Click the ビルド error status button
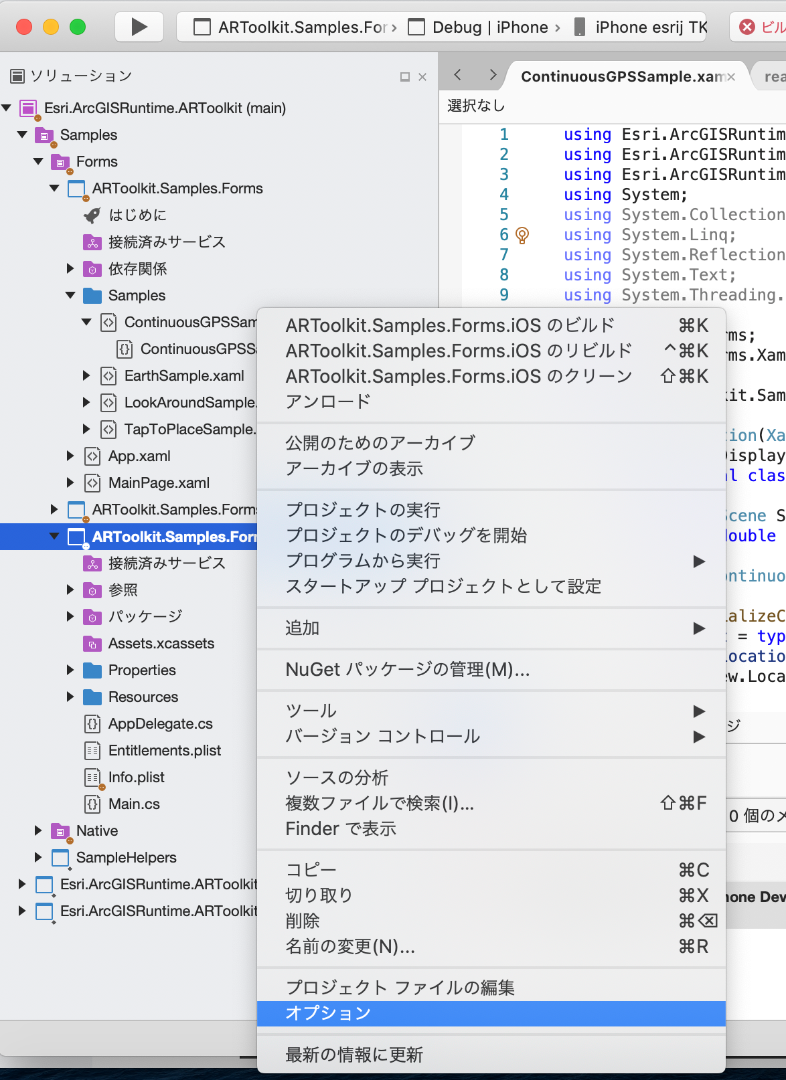The height and width of the screenshot is (1080, 786). (x=758, y=27)
